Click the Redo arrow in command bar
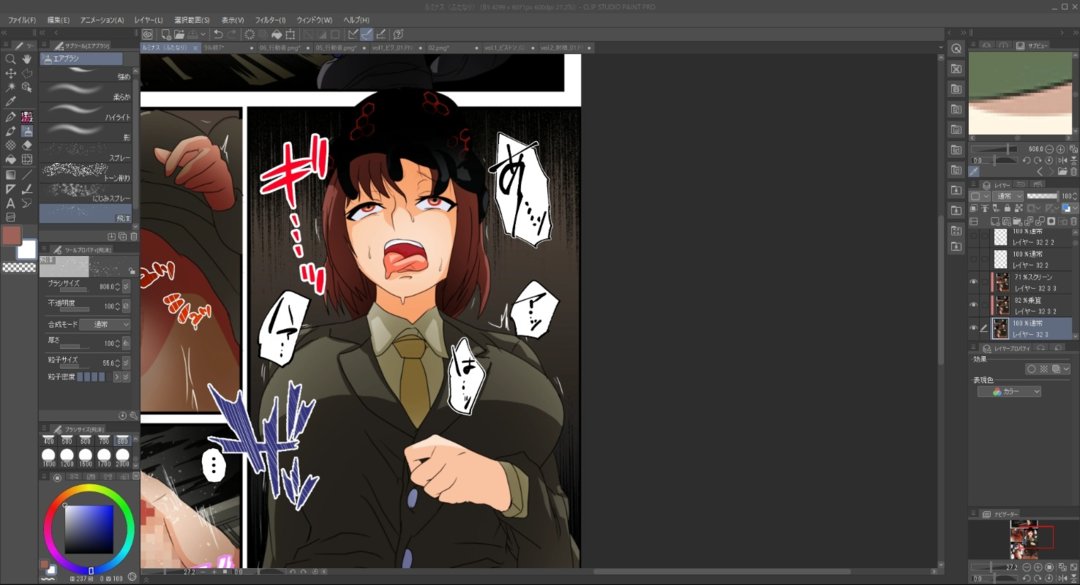1080x585 pixels. point(232,34)
